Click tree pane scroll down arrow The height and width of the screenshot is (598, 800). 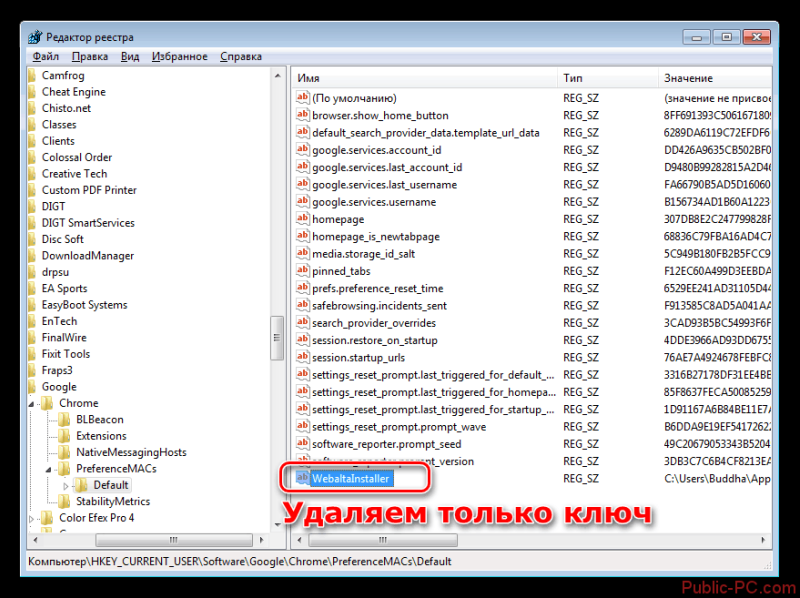[277, 524]
